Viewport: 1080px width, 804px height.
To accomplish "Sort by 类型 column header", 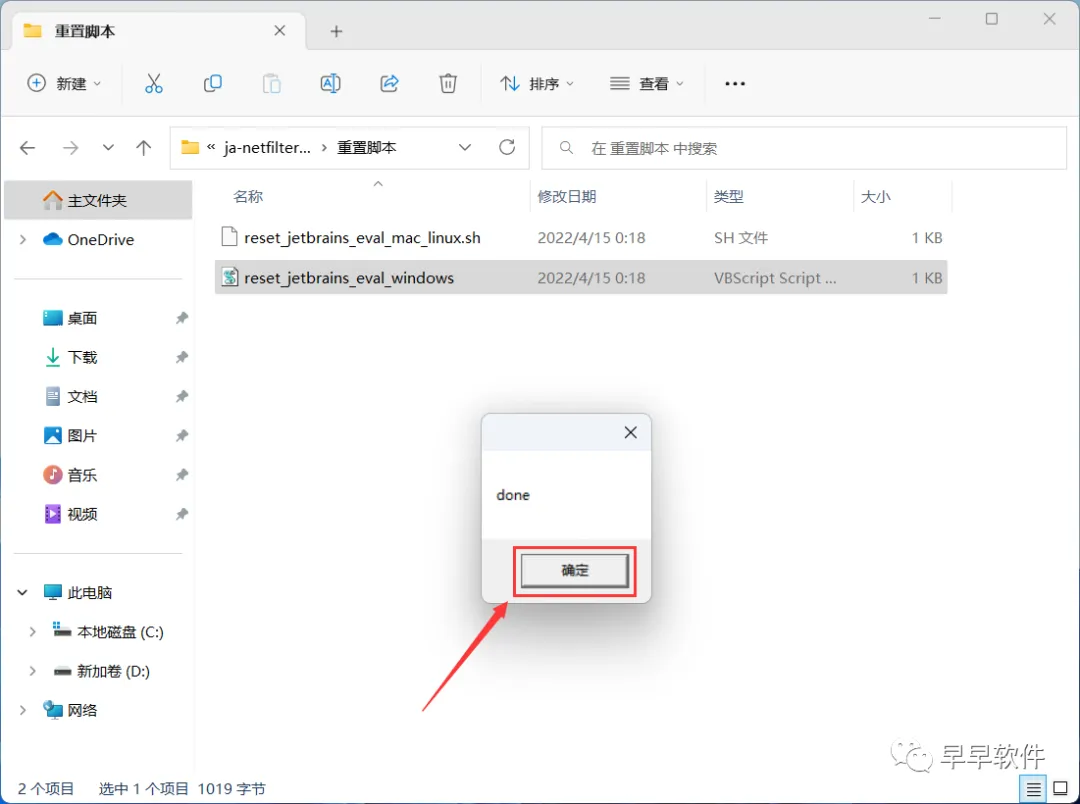I will [728, 197].
